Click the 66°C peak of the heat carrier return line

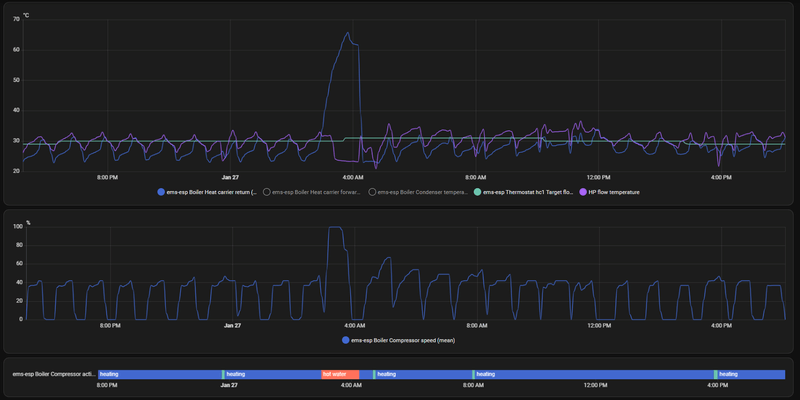pyautogui.click(x=348, y=33)
